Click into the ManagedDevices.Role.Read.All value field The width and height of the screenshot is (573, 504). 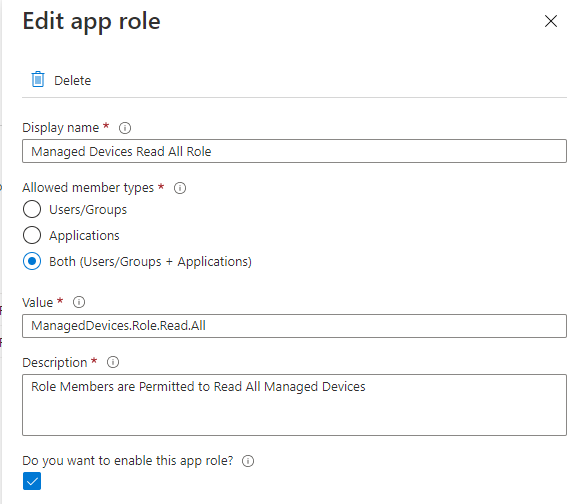(295, 326)
